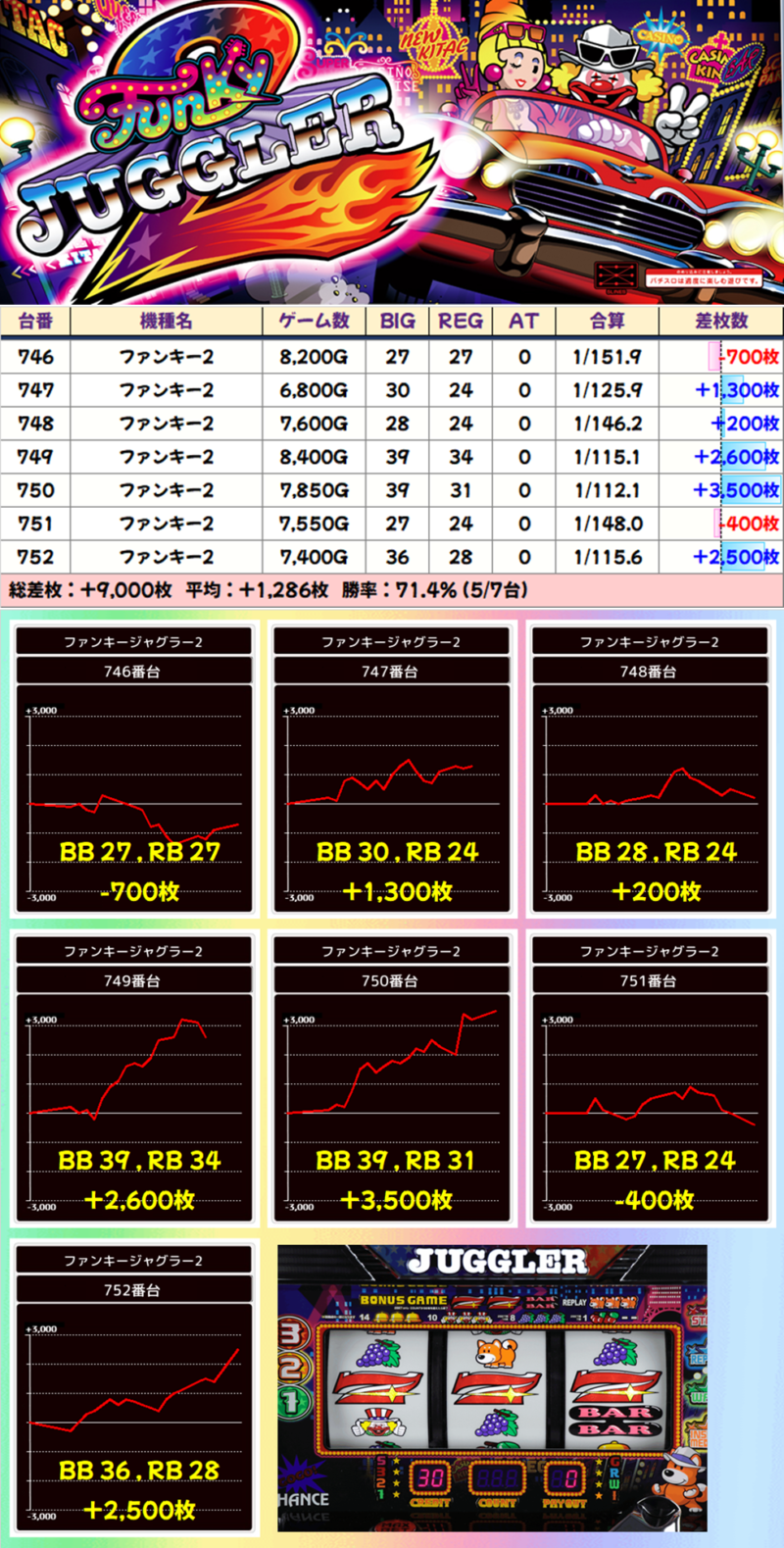784x1548 pixels.
Task: Select machine number 746 in the table
Action: point(35,357)
